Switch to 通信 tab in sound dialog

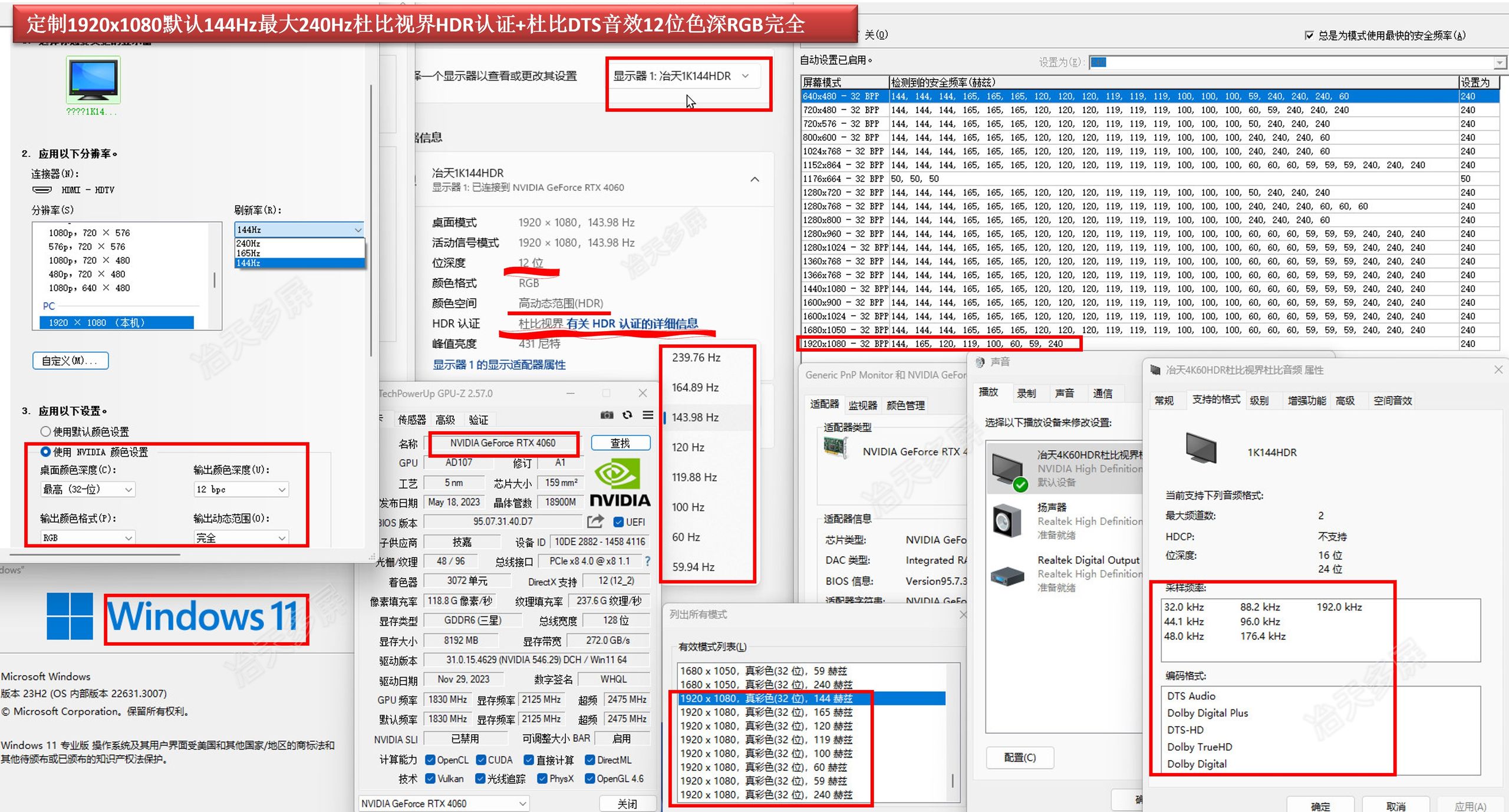[x=1102, y=393]
